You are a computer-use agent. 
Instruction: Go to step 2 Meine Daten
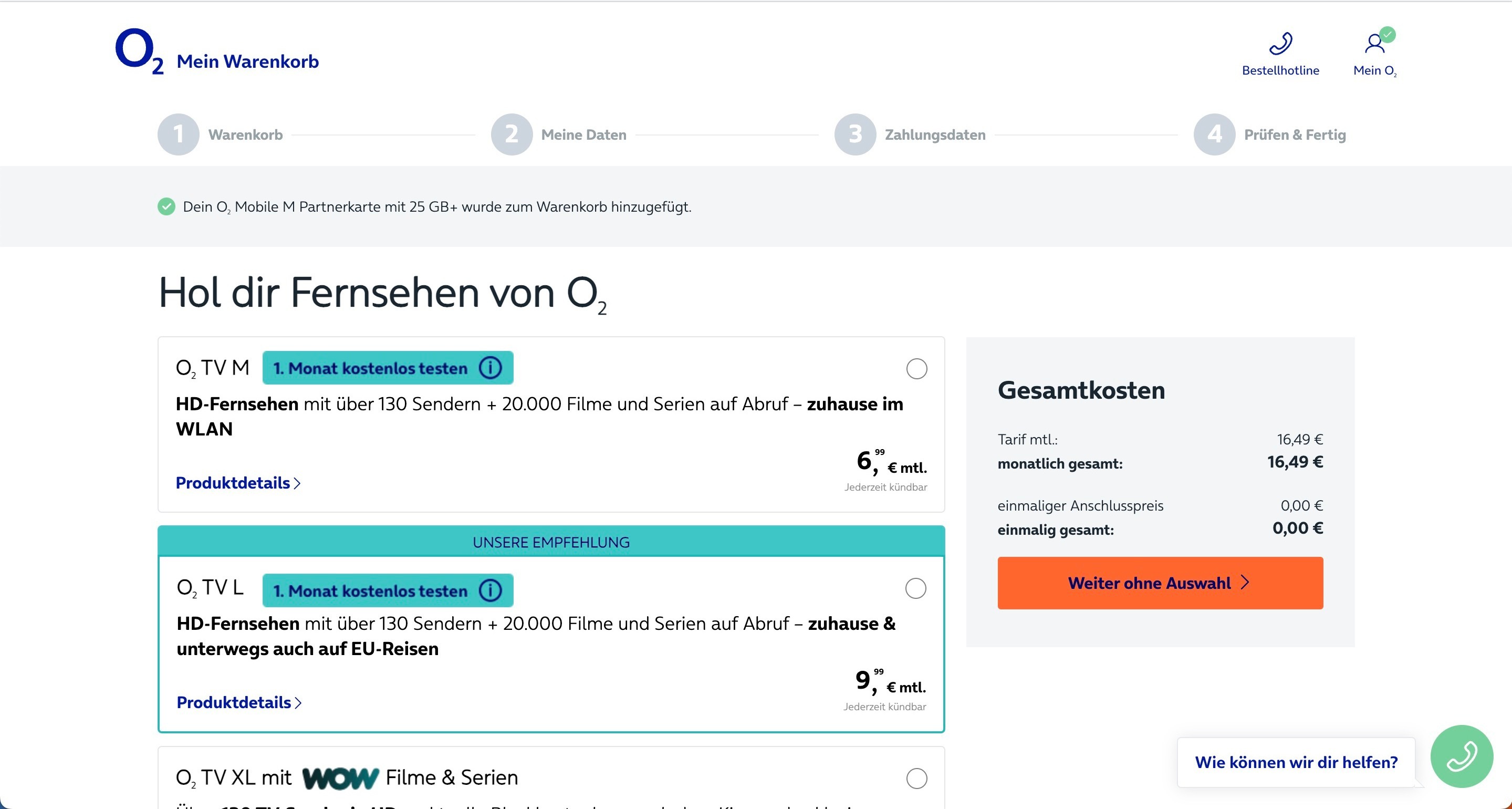(x=559, y=134)
